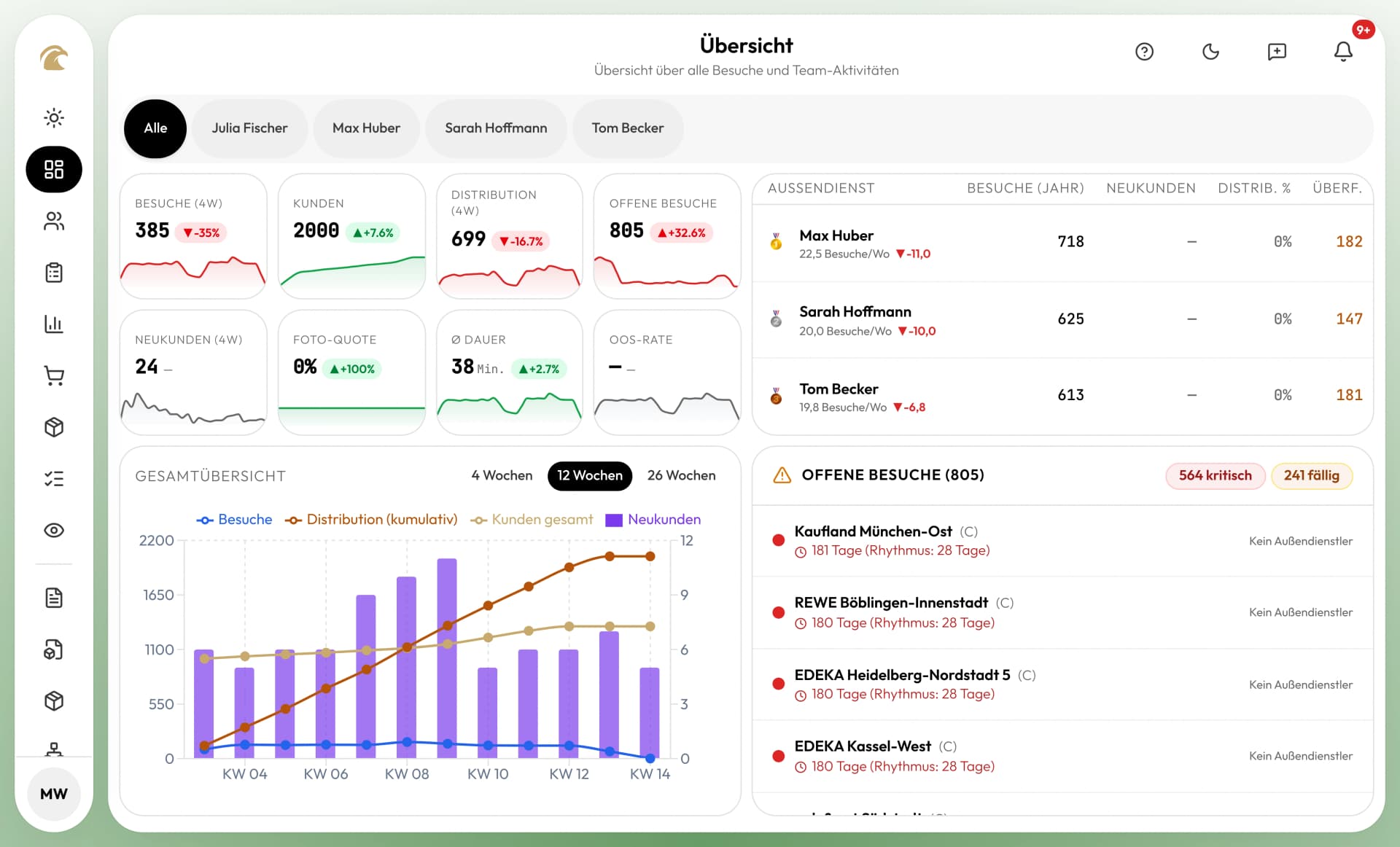Select the 4 Wochen time range

pos(501,475)
